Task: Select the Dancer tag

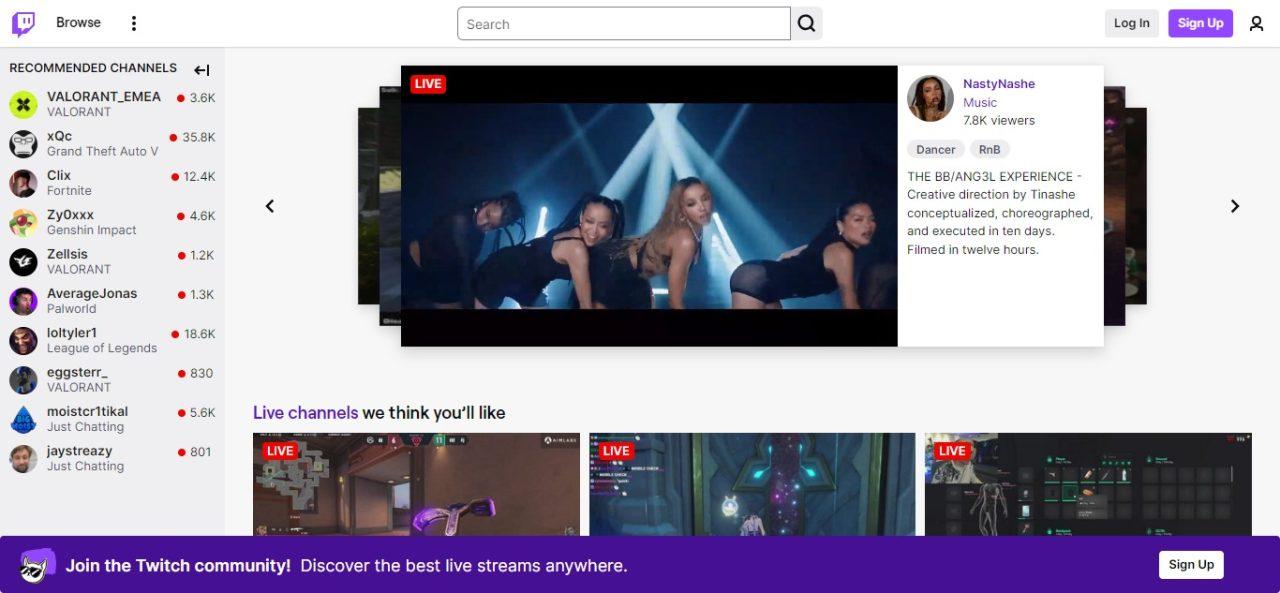Action: (x=936, y=149)
